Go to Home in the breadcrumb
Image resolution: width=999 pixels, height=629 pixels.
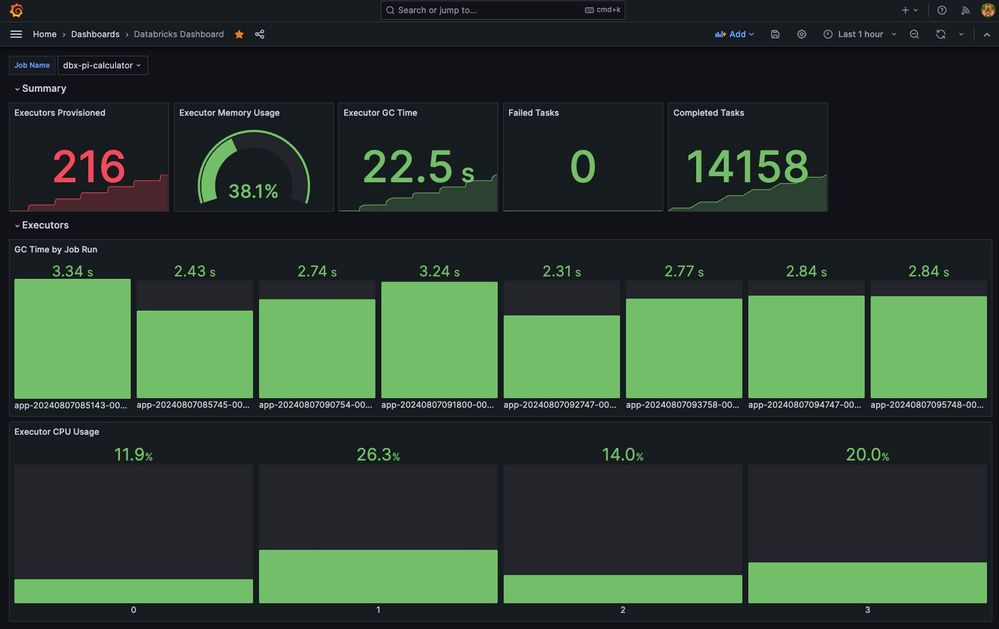(x=44, y=34)
